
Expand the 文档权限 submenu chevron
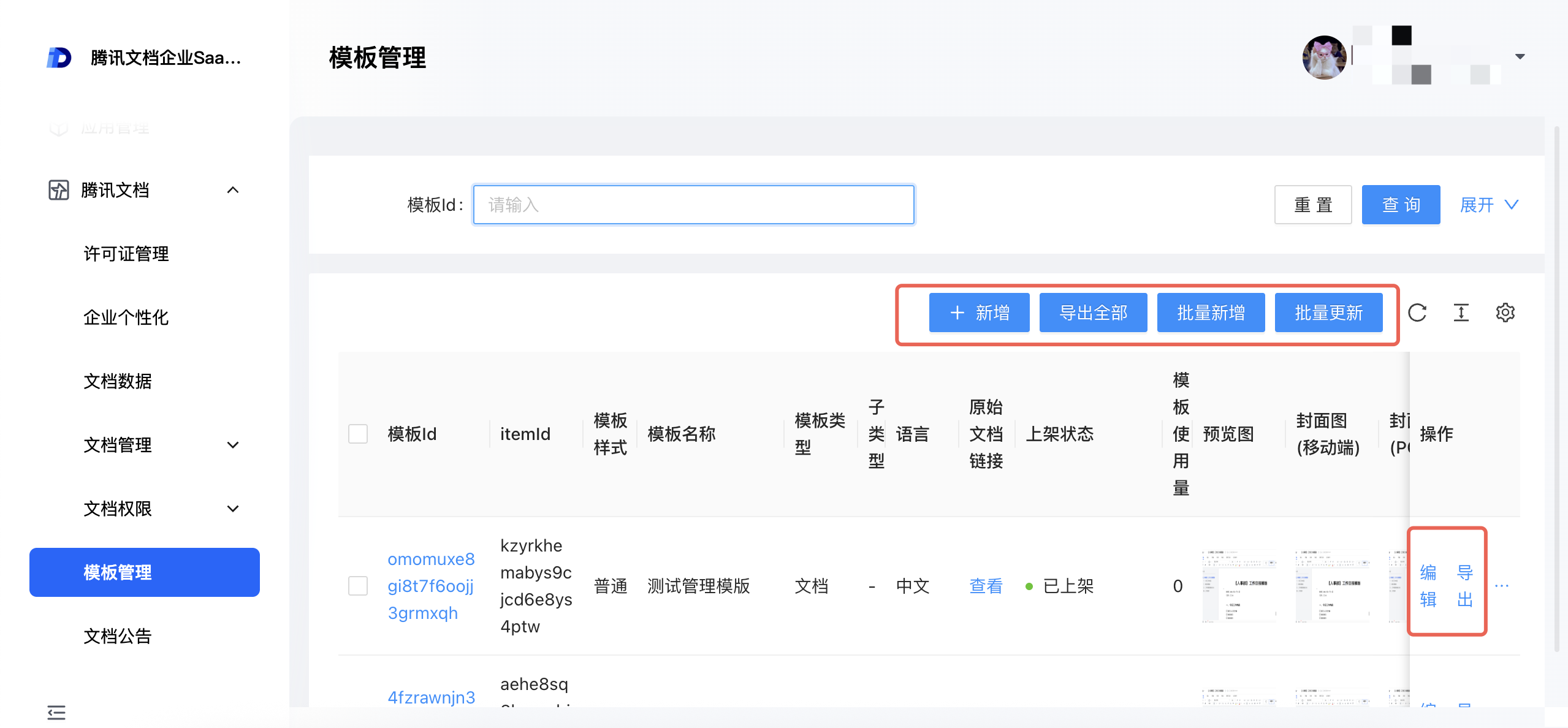(233, 509)
